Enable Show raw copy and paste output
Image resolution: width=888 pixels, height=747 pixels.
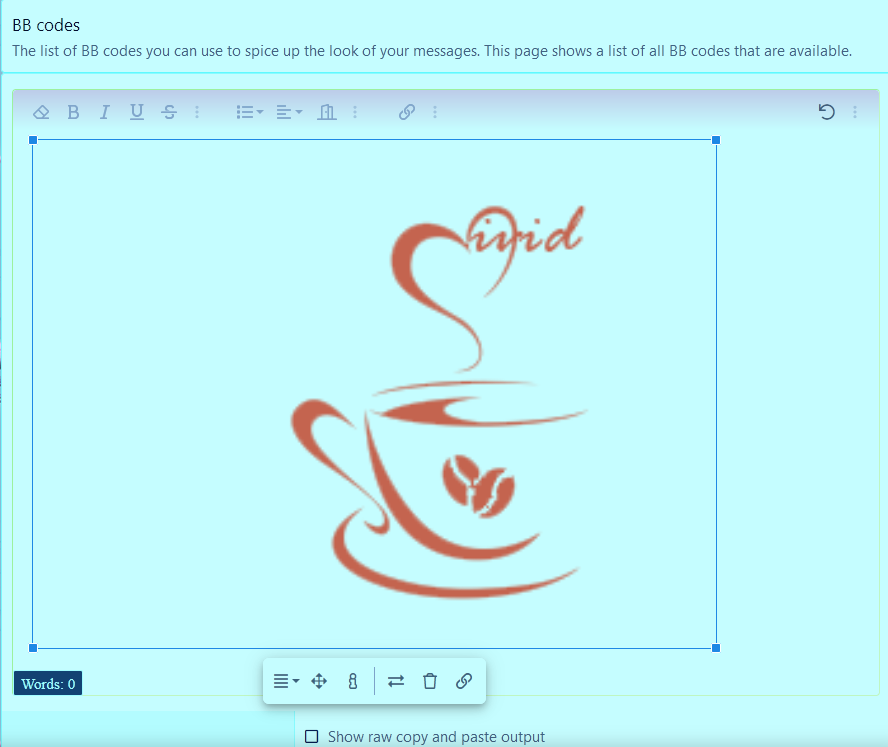[311, 736]
